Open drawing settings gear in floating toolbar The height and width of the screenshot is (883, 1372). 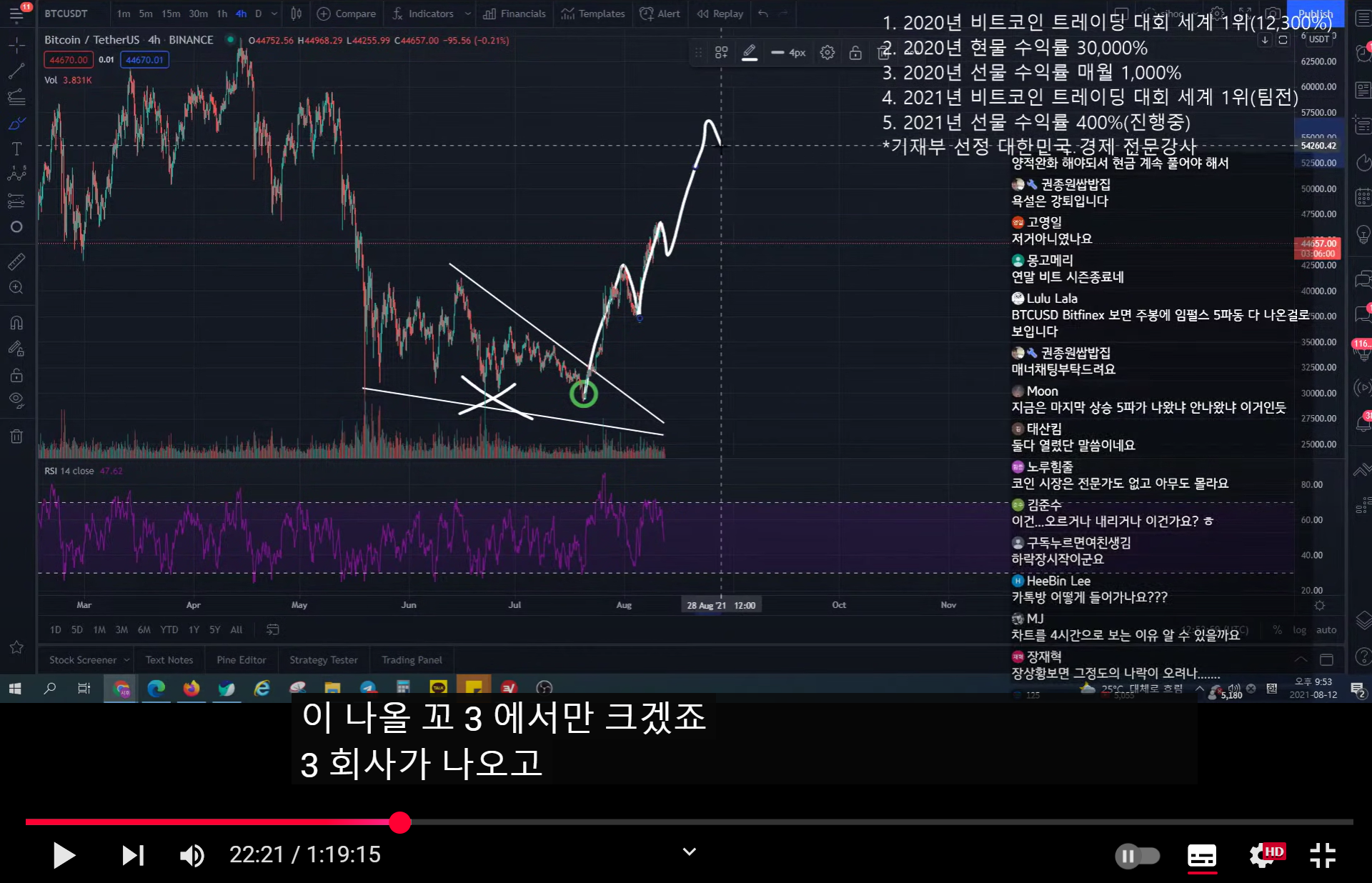click(827, 52)
